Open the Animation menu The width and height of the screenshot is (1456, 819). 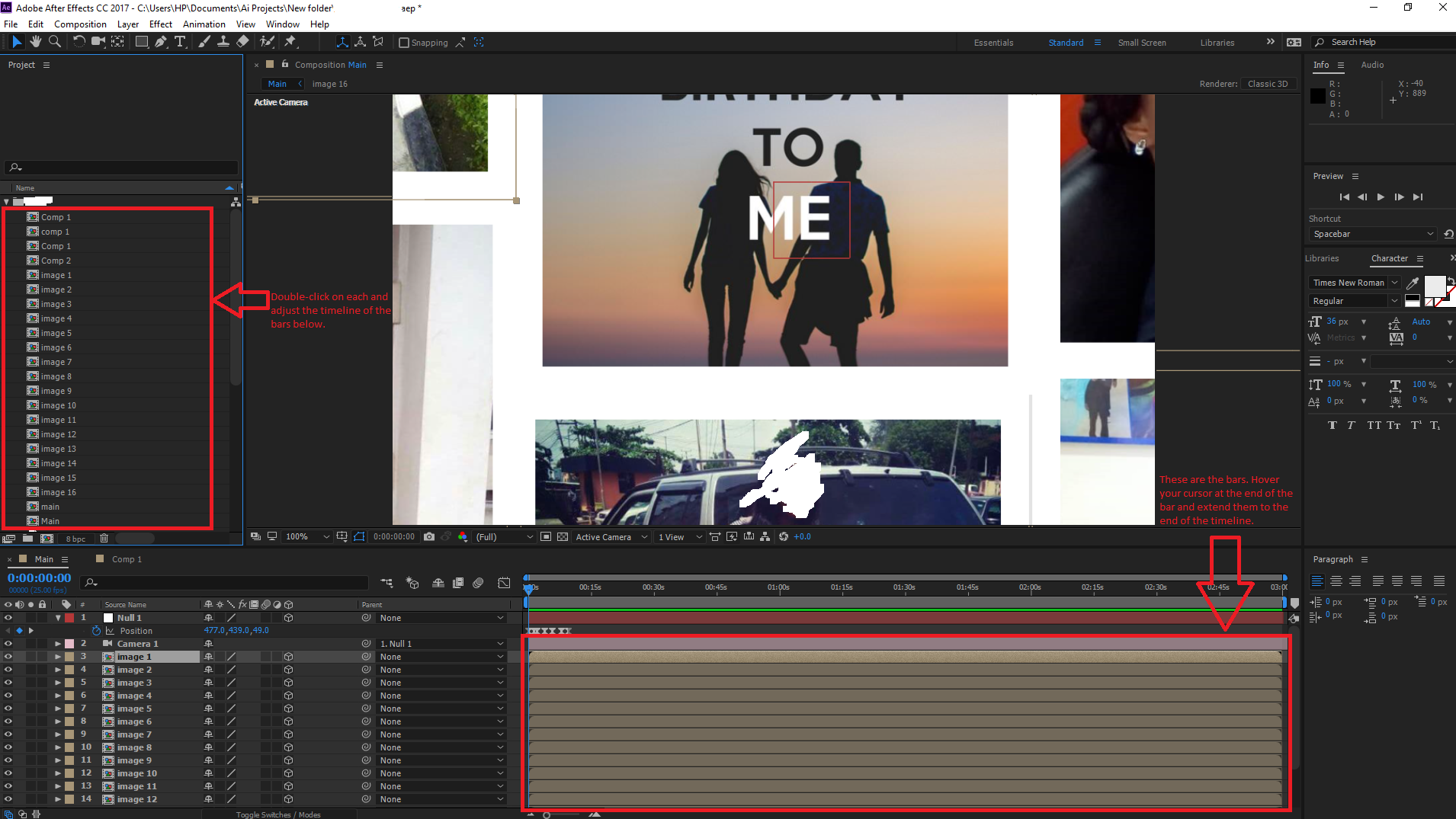click(x=204, y=24)
